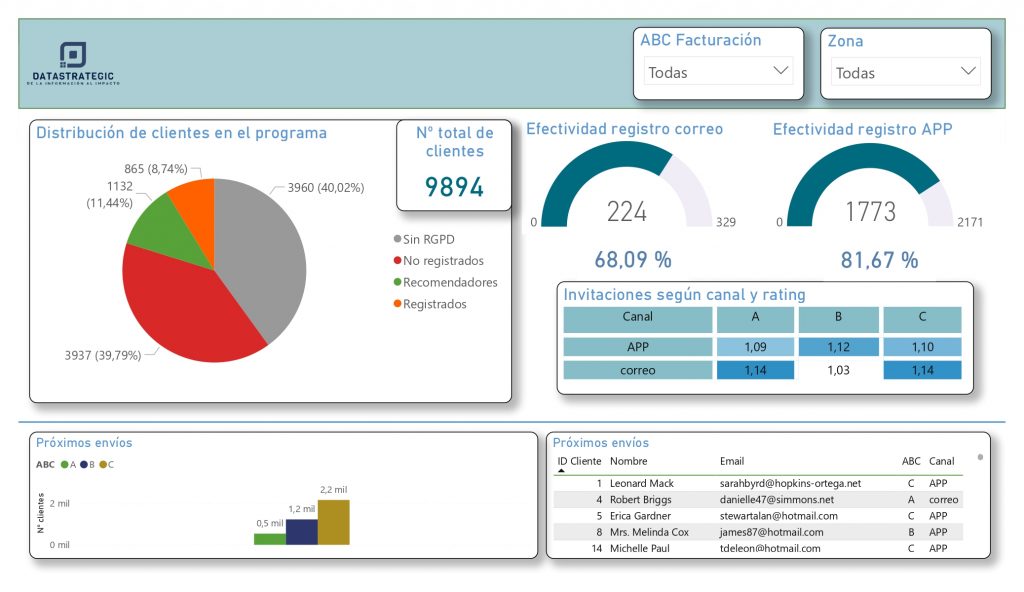The height and width of the screenshot is (592, 1024).
Task: Click the sort arrow under ID Cliente
Action: (x=561, y=471)
